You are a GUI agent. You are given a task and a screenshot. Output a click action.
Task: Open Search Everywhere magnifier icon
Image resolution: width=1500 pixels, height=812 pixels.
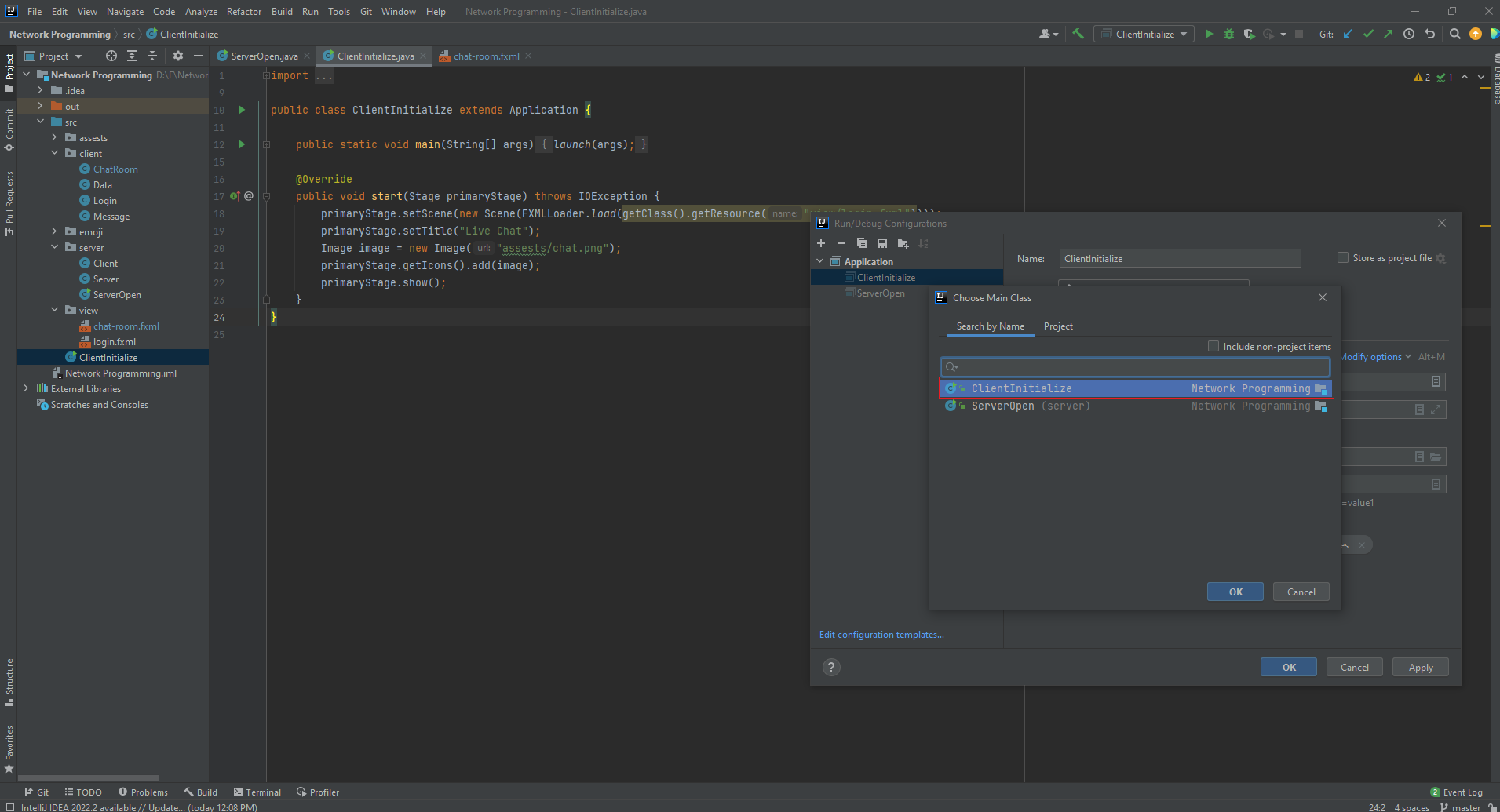[1454, 34]
